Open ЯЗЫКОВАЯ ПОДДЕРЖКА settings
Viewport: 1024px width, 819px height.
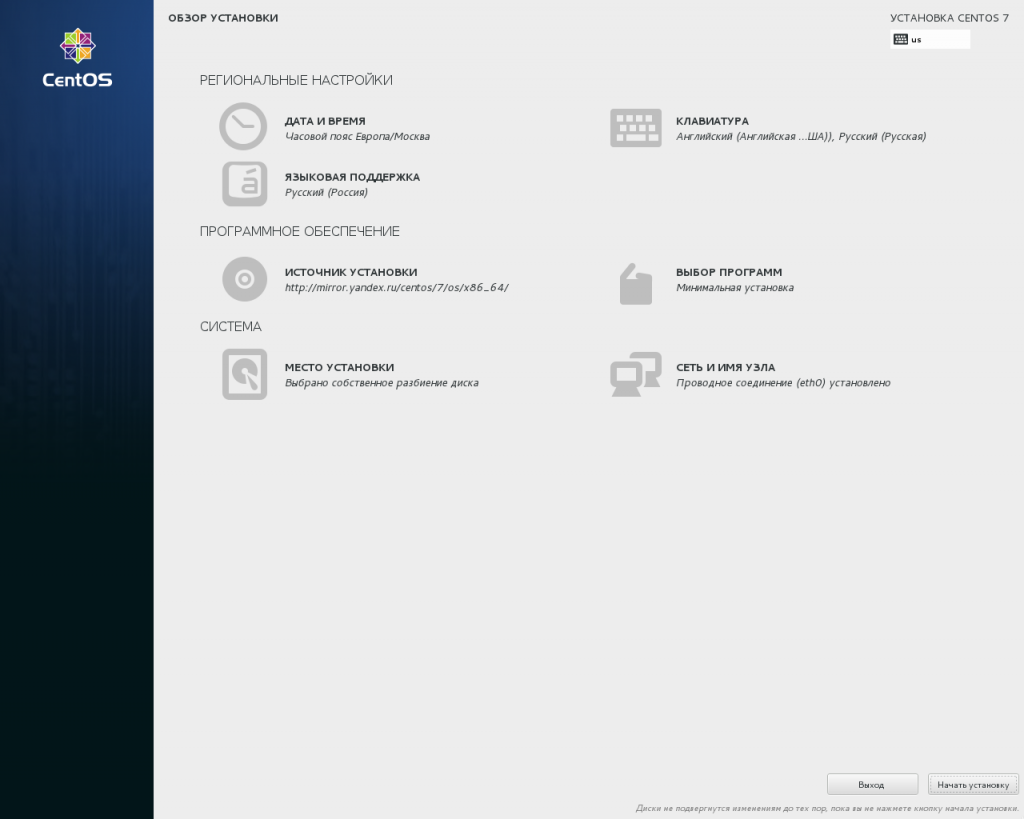352,177
